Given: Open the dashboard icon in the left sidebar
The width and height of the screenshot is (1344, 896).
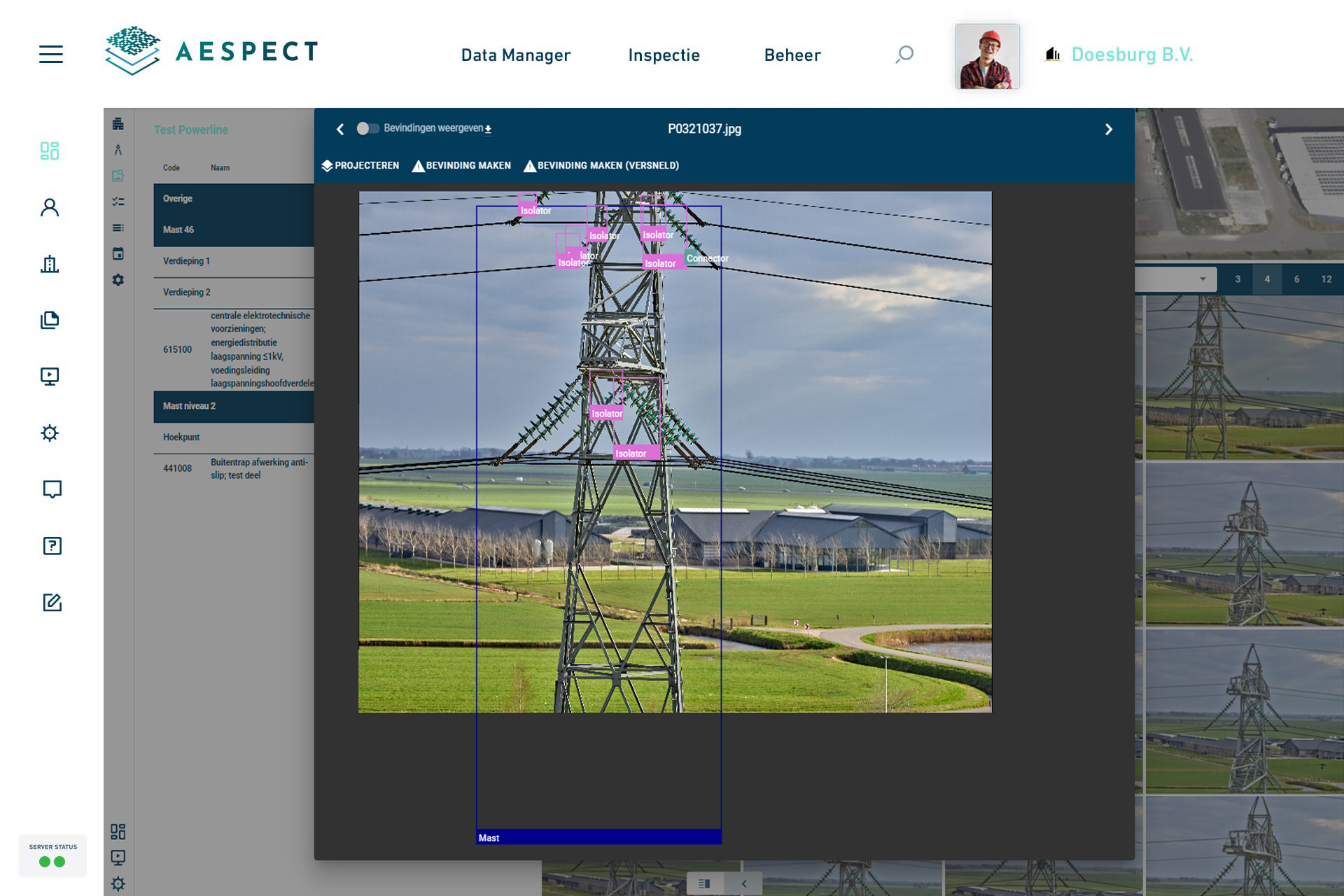Looking at the screenshot, I should 50,150.
